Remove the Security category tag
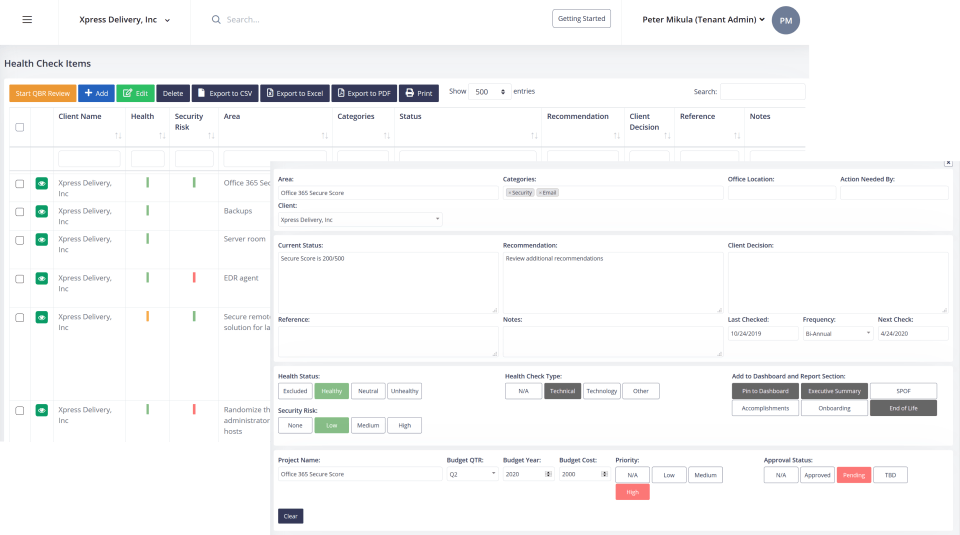This screenshot has height=535, width=960. (509, 193)
